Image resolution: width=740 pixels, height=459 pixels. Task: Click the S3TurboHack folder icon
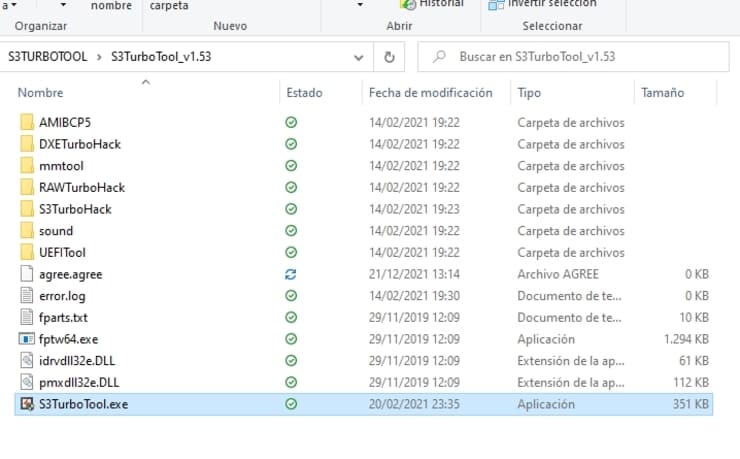(x=27, y=209)
